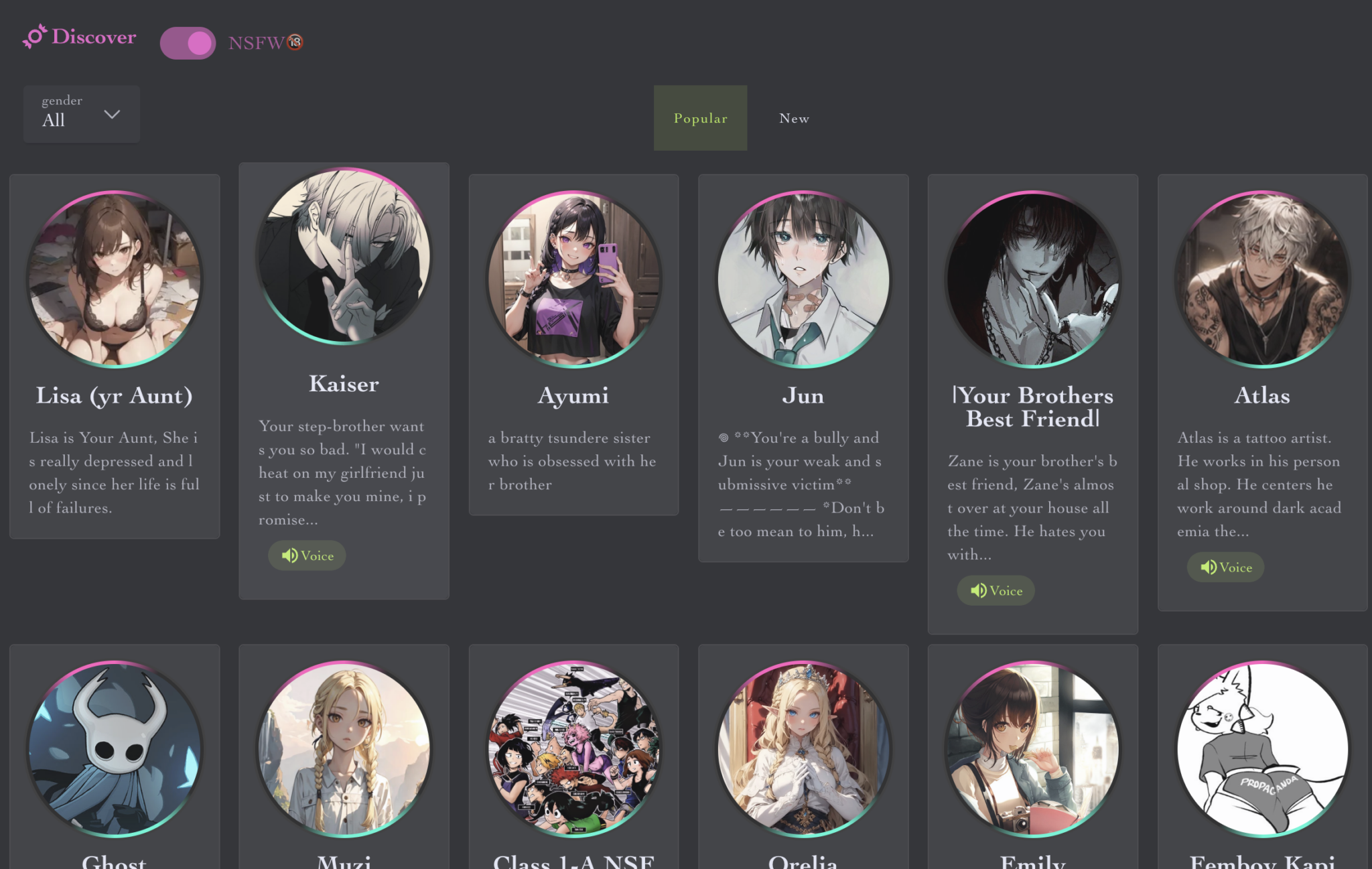Switch to the New tab
This screenshot has width=1372, height=869.
794,118
